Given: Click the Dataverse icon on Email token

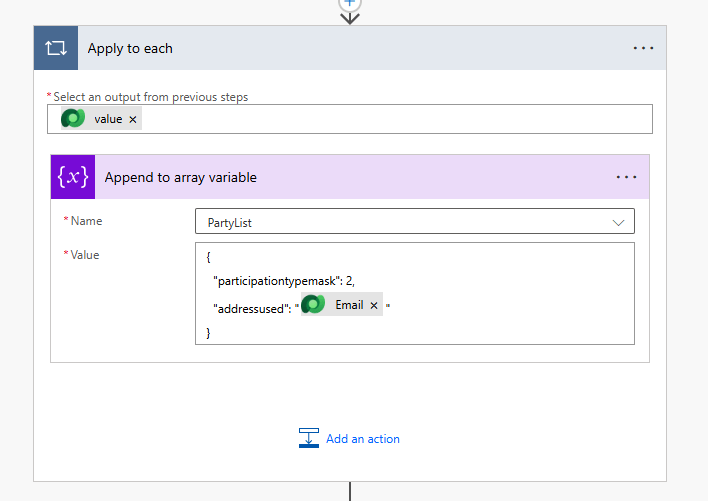Looking at the screenshot, I should point(313,305).
